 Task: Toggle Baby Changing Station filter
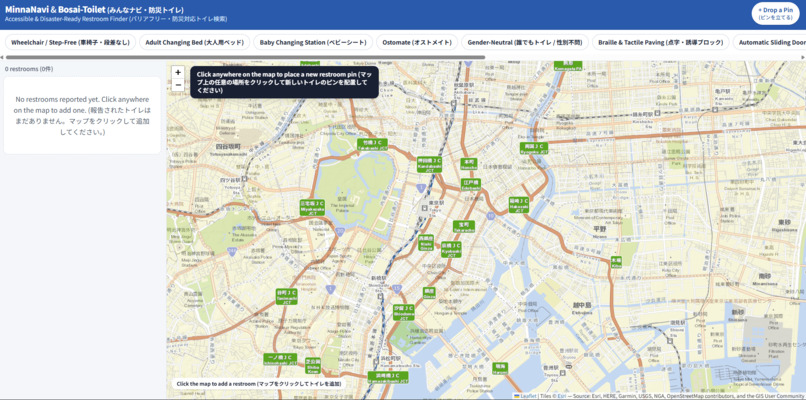pyautogui.click(x=313, y=43)
